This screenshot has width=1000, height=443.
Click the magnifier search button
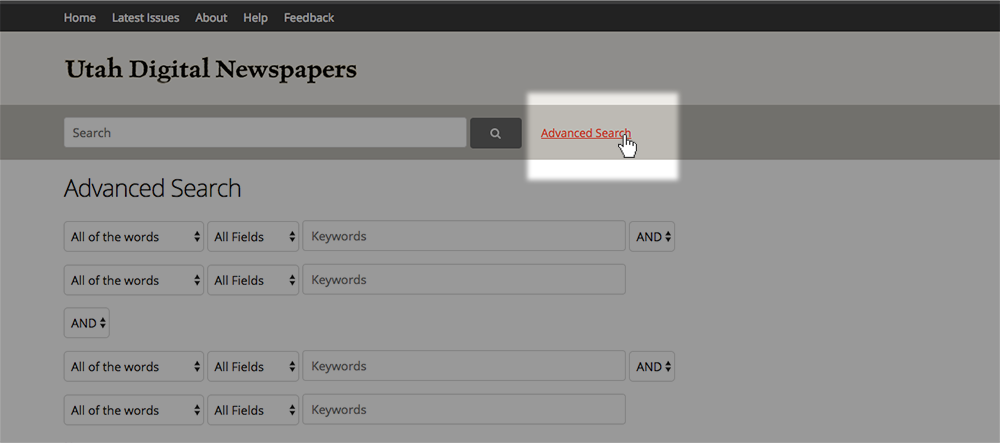[x=496, y=133]
